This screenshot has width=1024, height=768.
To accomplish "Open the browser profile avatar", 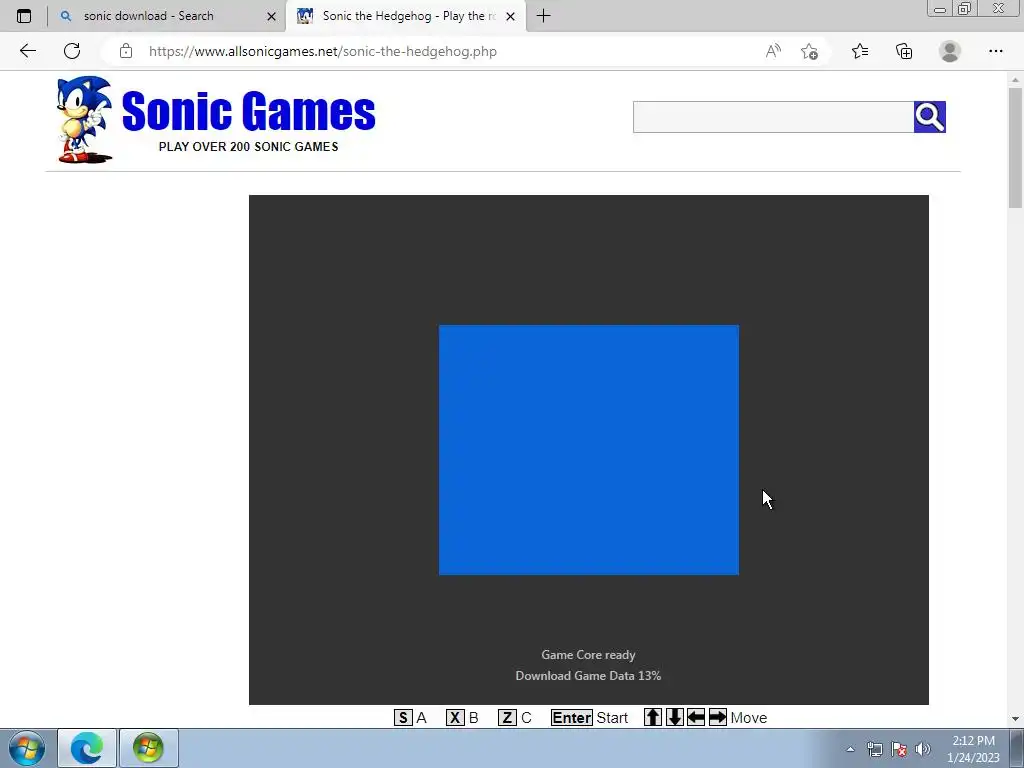I will click(x=950, y=51).
